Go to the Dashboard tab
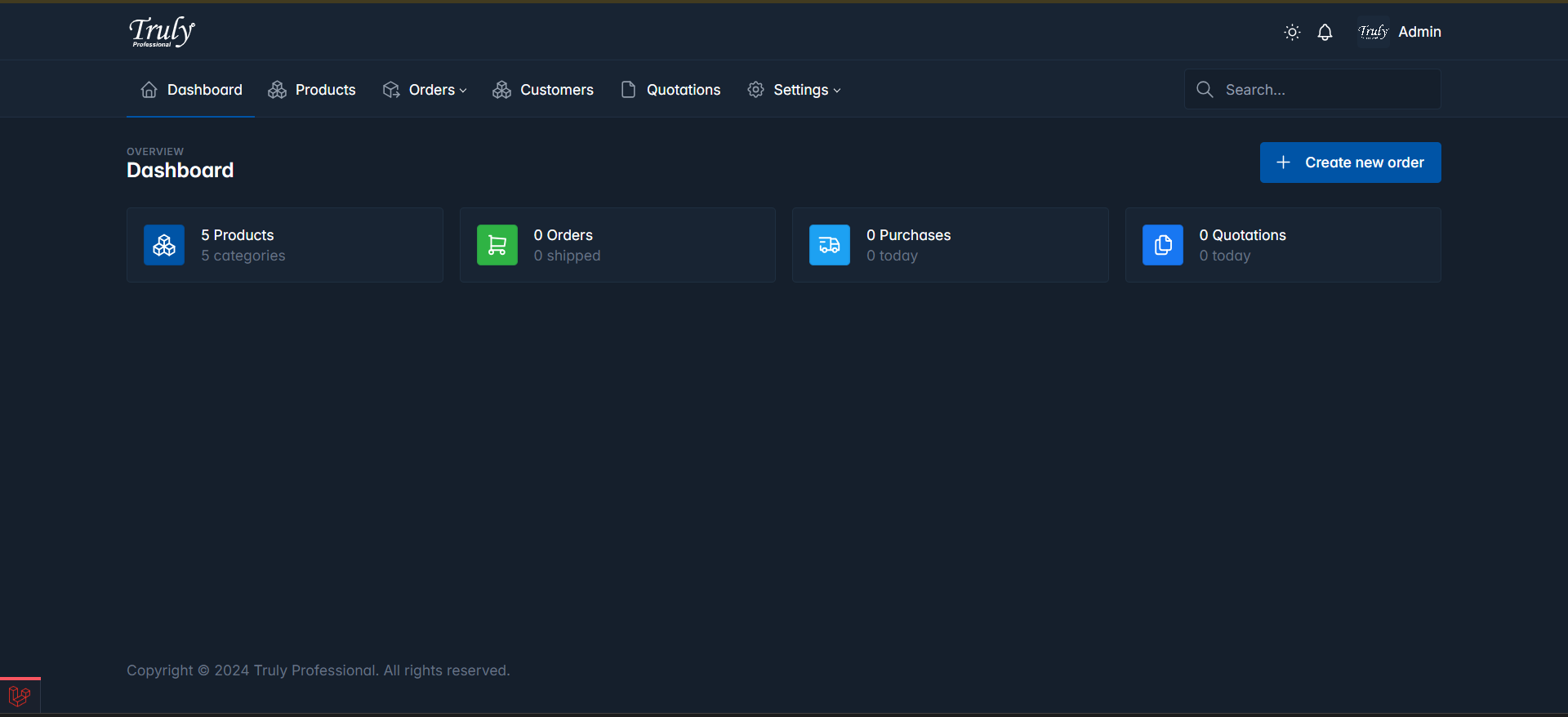 coord(191,90)
